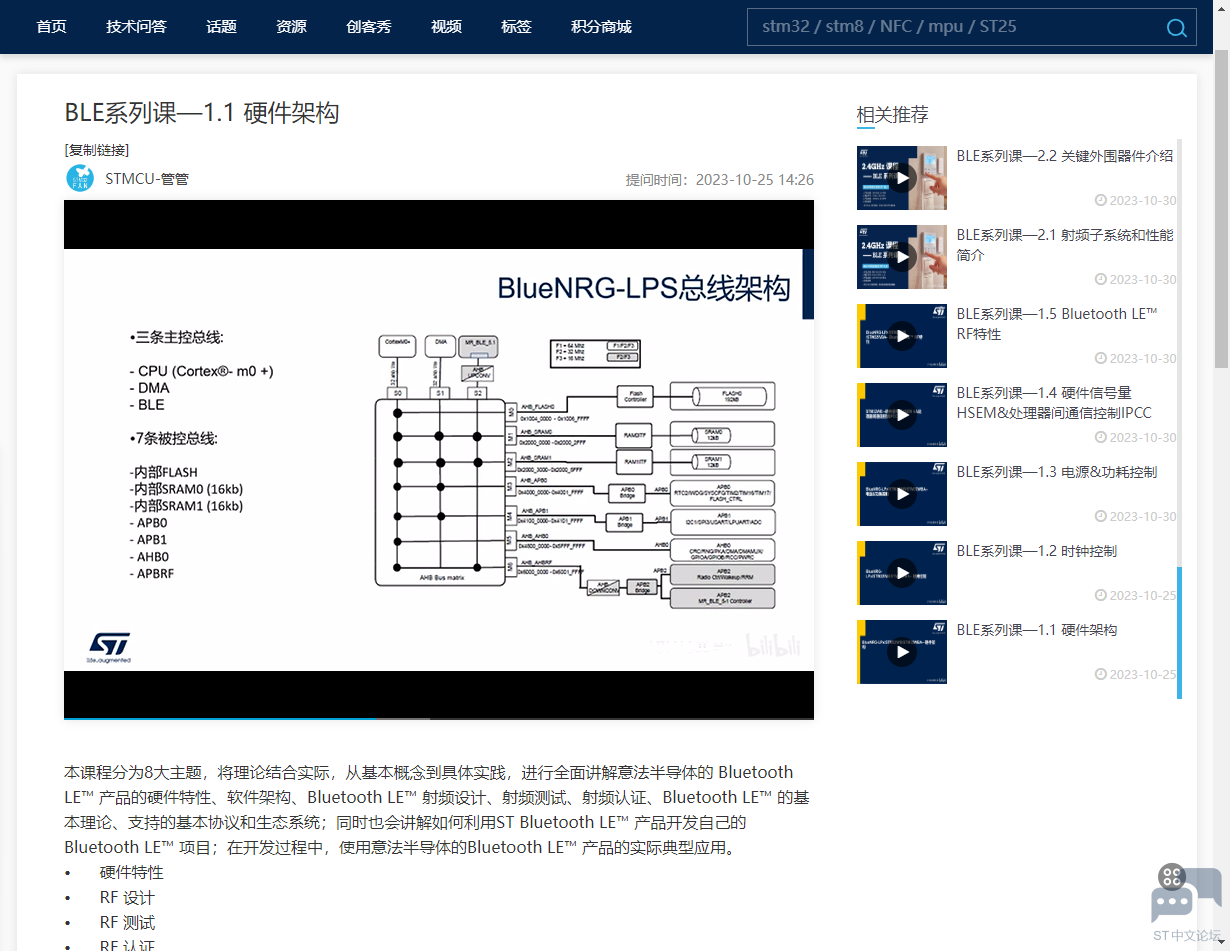The image size is (1230, 951).
Task: Click STMCU-管管 author avatar
Action: [x=80, y=179]
